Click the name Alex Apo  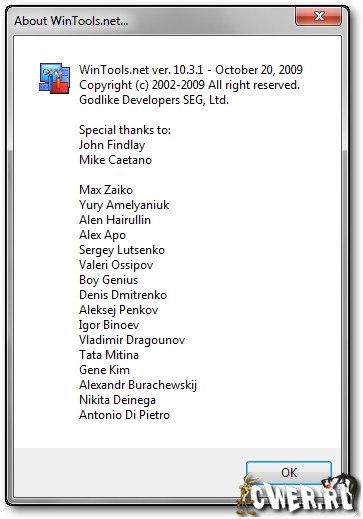click(102, 235)
